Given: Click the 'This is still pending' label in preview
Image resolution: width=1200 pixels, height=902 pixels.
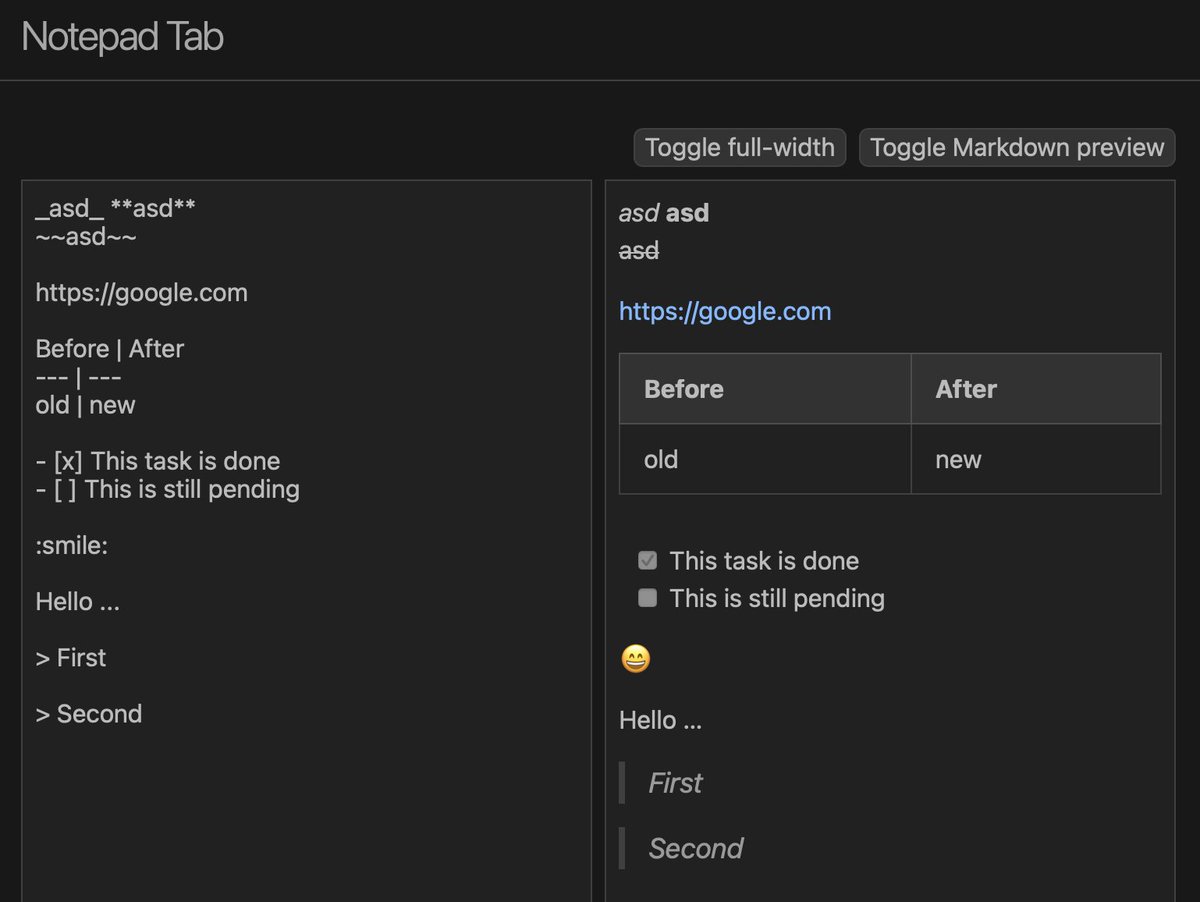Looking at the screenshot, I should [778, 598].
